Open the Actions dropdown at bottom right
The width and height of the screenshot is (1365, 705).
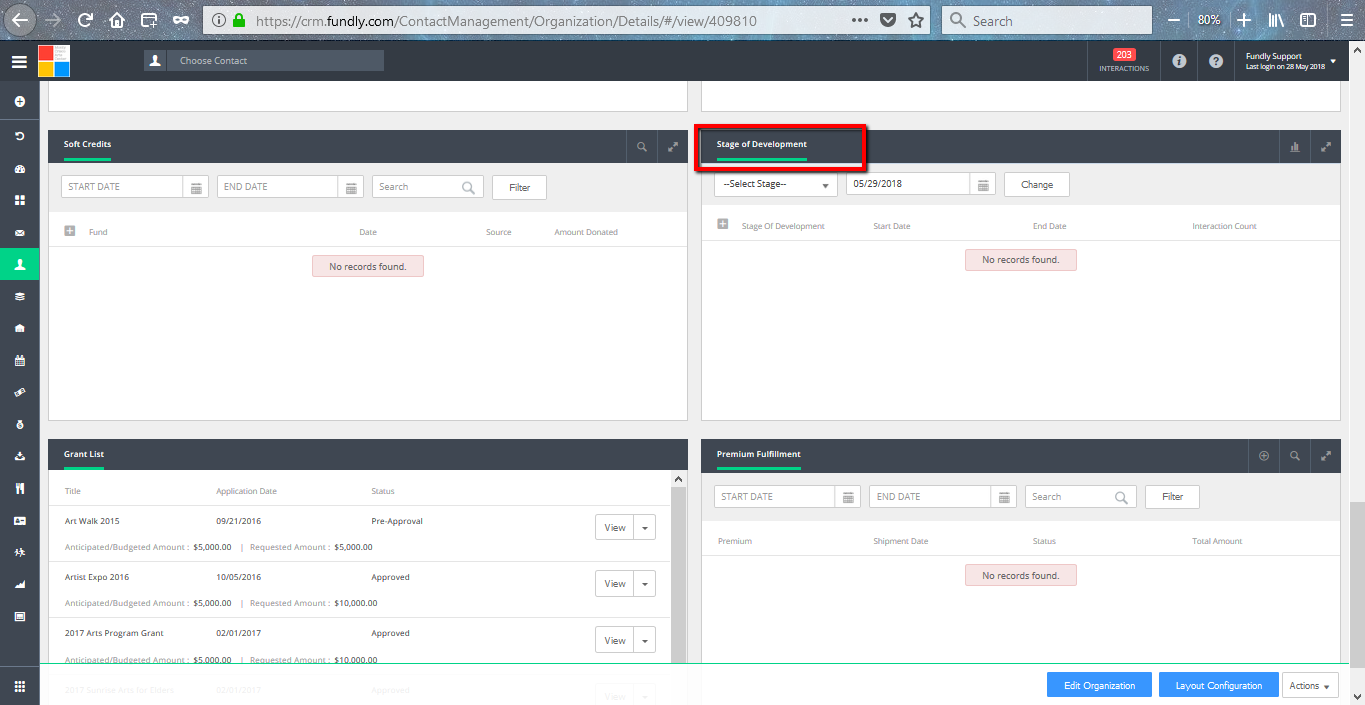tap(1311, 685)
